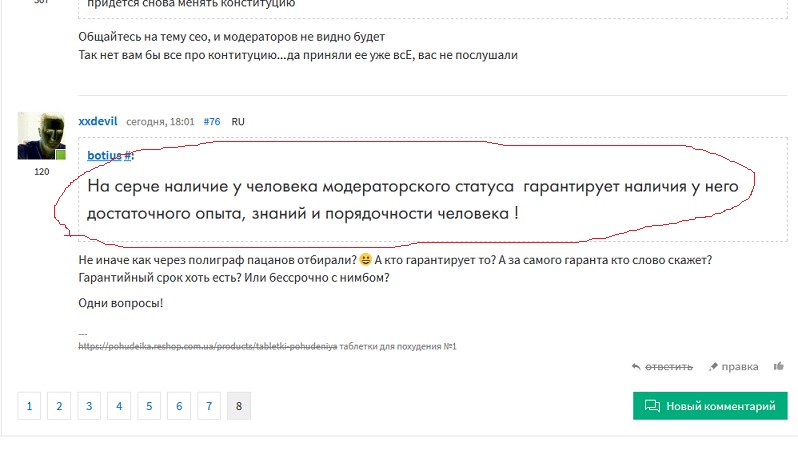Click the text 'Одни вопросы!'
Viewport: 798px width, 450px height.
pyautogui.click(x=121, y=303)
